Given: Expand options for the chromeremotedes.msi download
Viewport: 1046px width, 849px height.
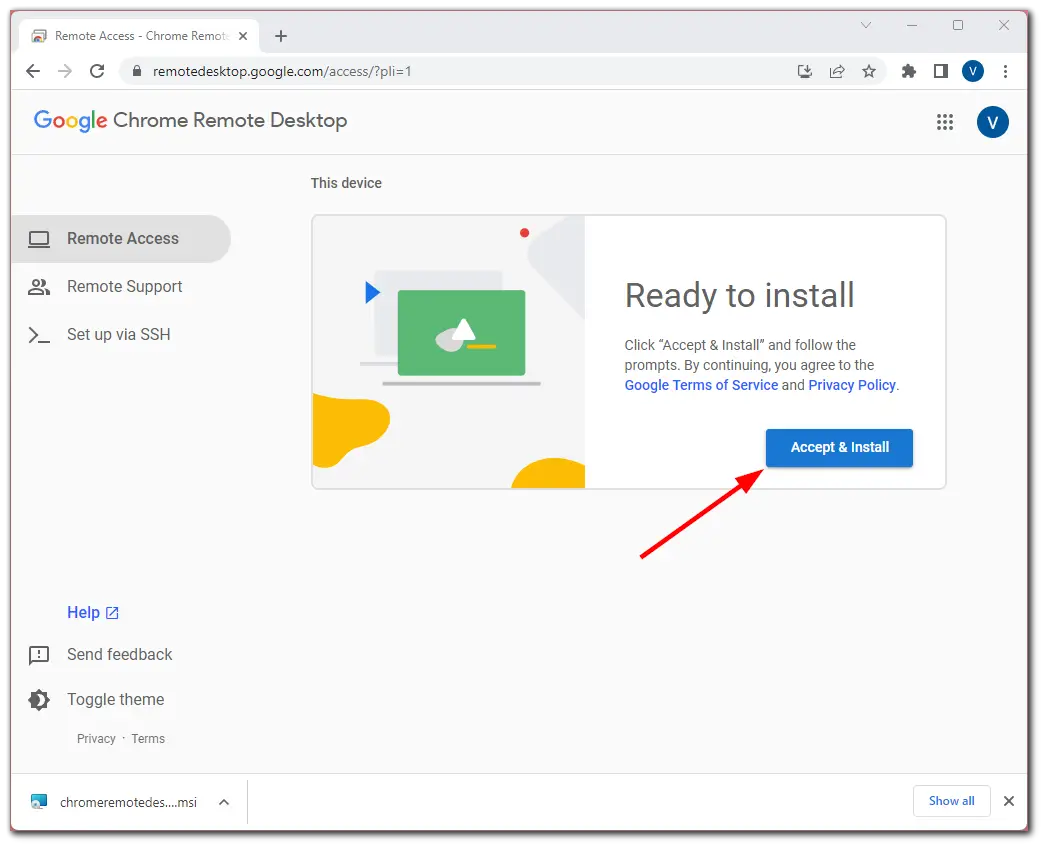Looking at the screenshot, I should (222, 801).
